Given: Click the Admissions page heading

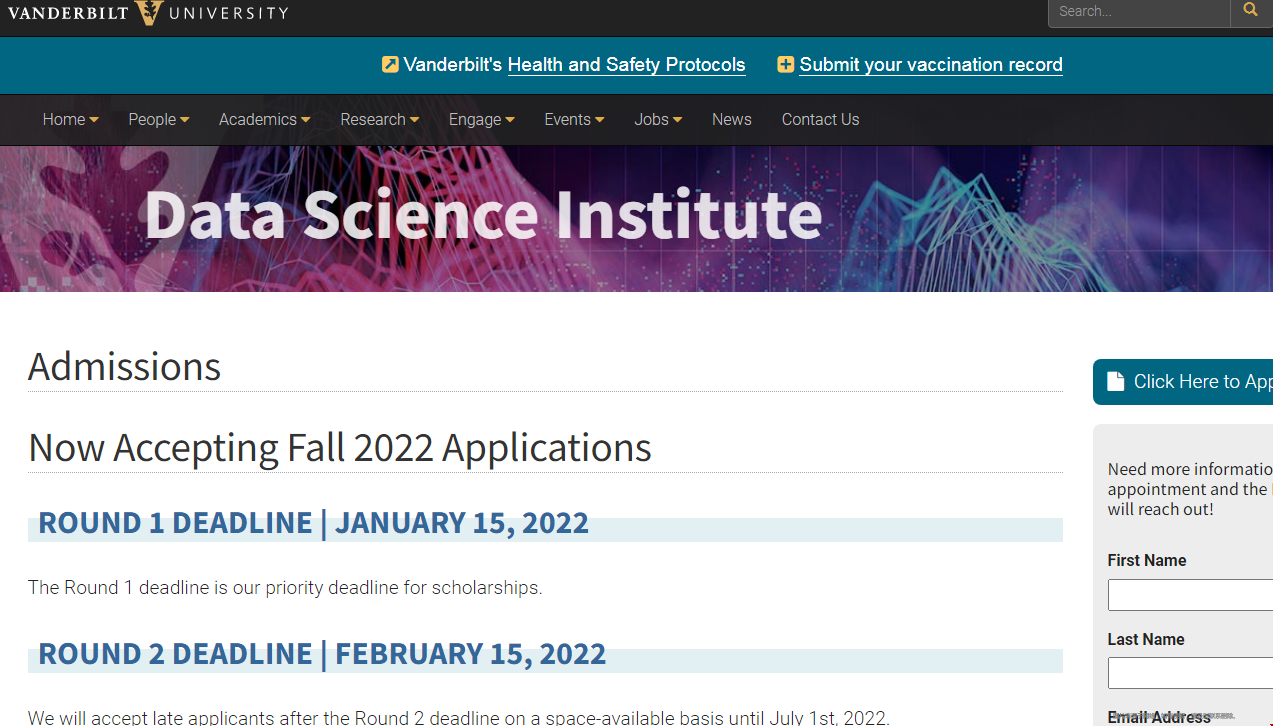Looking at the screenshot, I should tap(125, 367).
